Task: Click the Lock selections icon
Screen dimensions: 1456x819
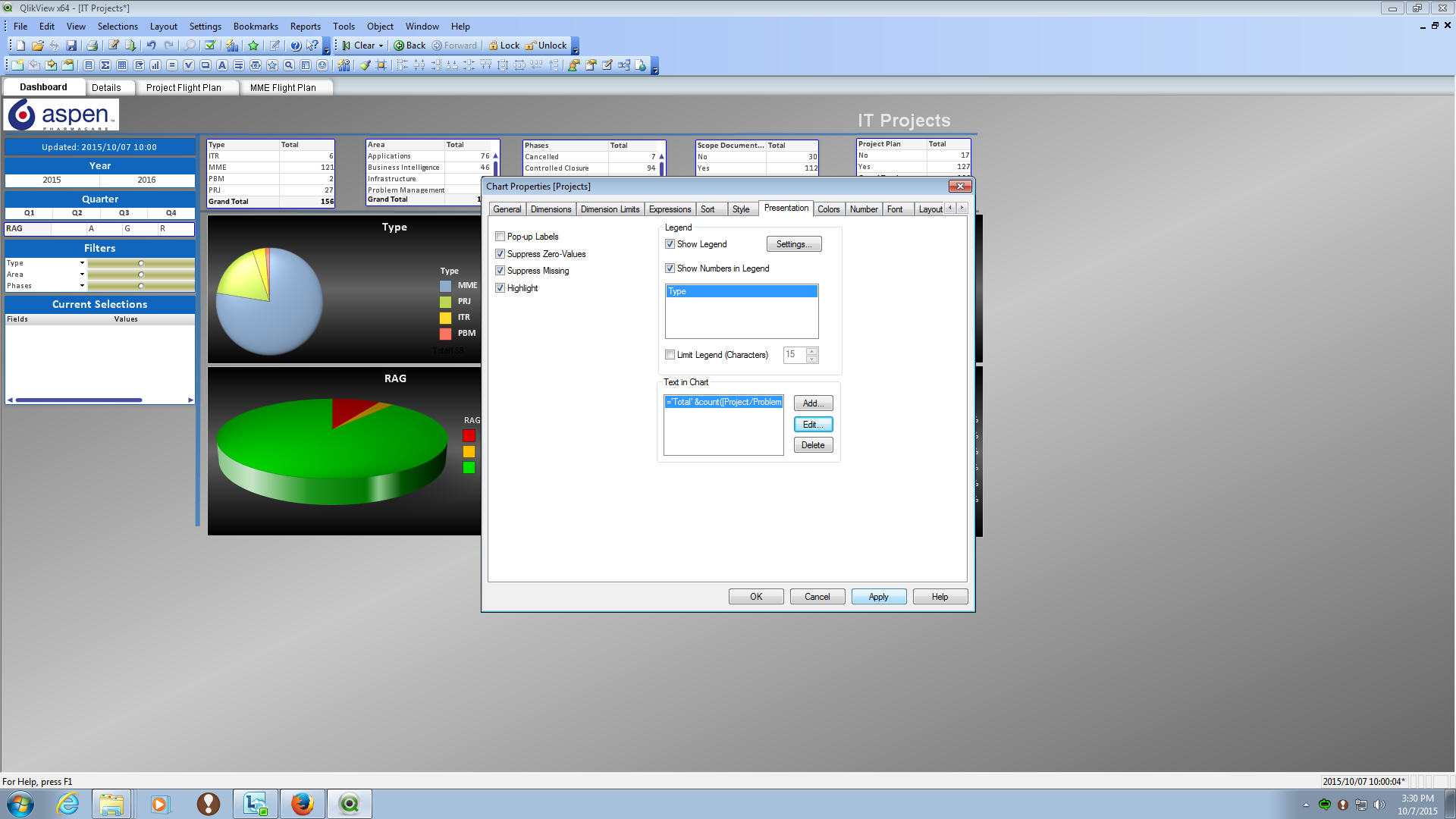Action: pos(494,45)
